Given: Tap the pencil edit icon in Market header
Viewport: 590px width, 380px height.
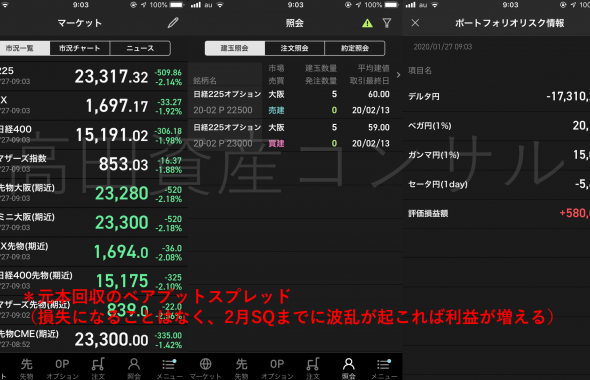Looking at the screenshot, I should pyautogui.click(x=173, y=23).
